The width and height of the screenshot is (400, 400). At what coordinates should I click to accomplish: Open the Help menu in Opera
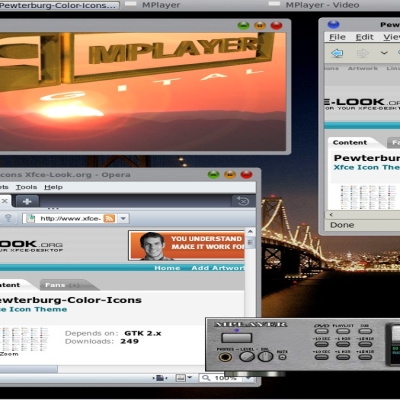click(x=53, y=187)
